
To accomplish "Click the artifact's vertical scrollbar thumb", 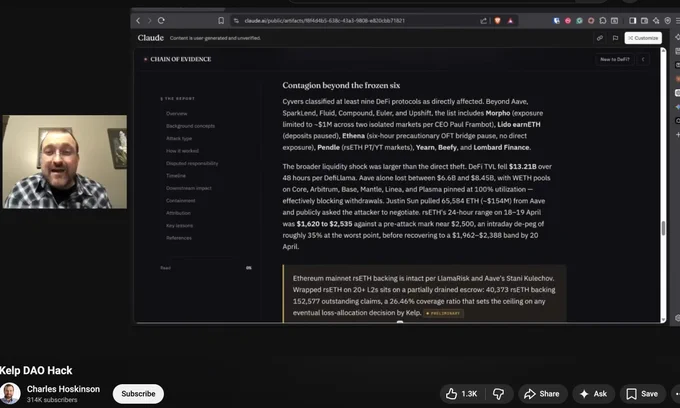I will tap(663, 228).
